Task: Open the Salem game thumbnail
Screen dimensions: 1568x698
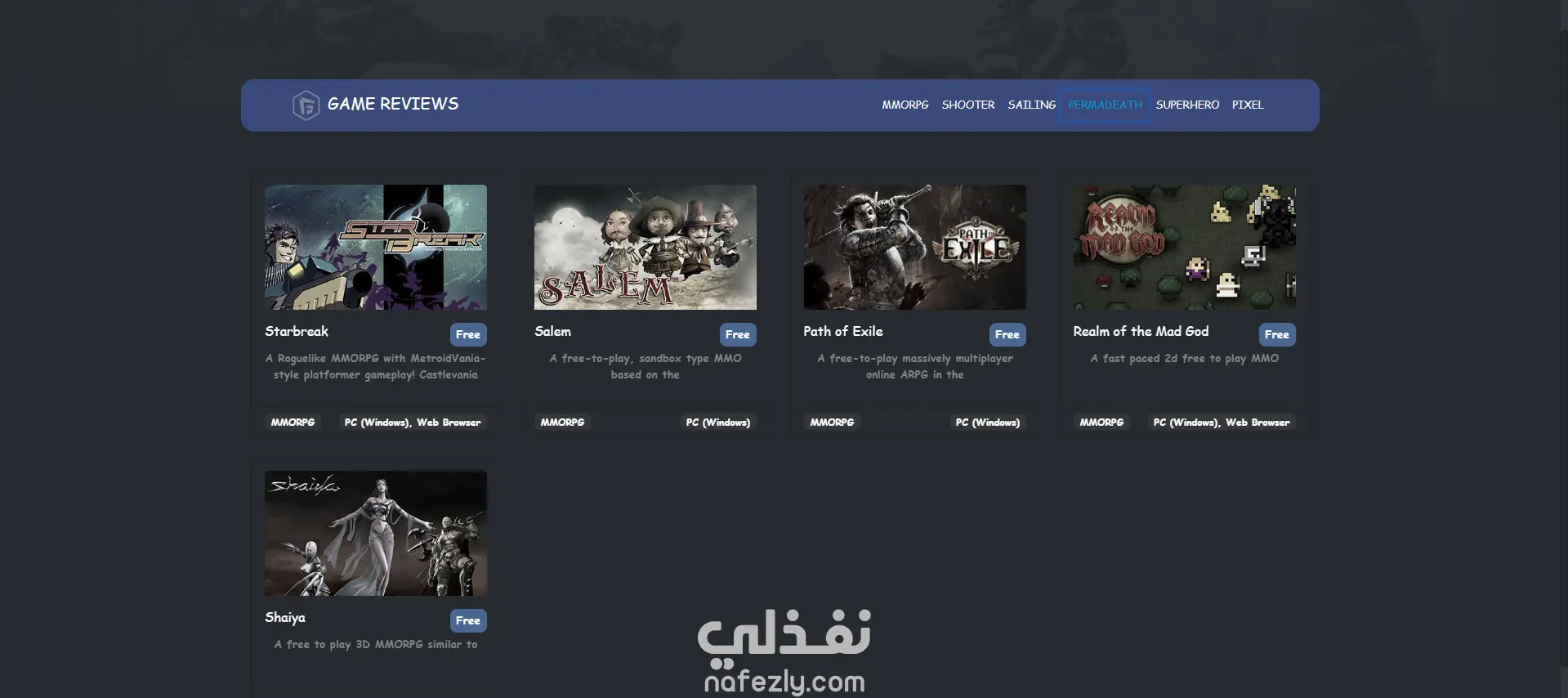Action: 646,247
